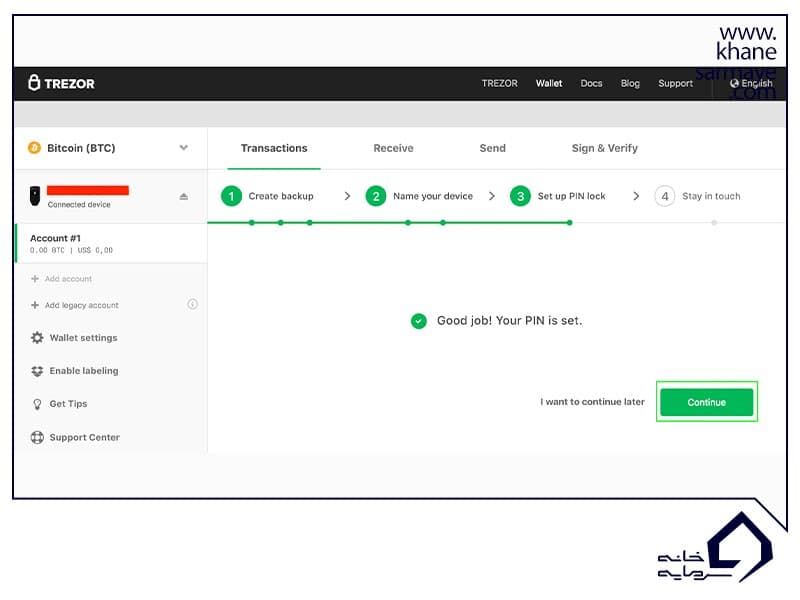Select Account #1 in sidebar
The width and height of the screenshot is (800, 600).
point(111,243)
